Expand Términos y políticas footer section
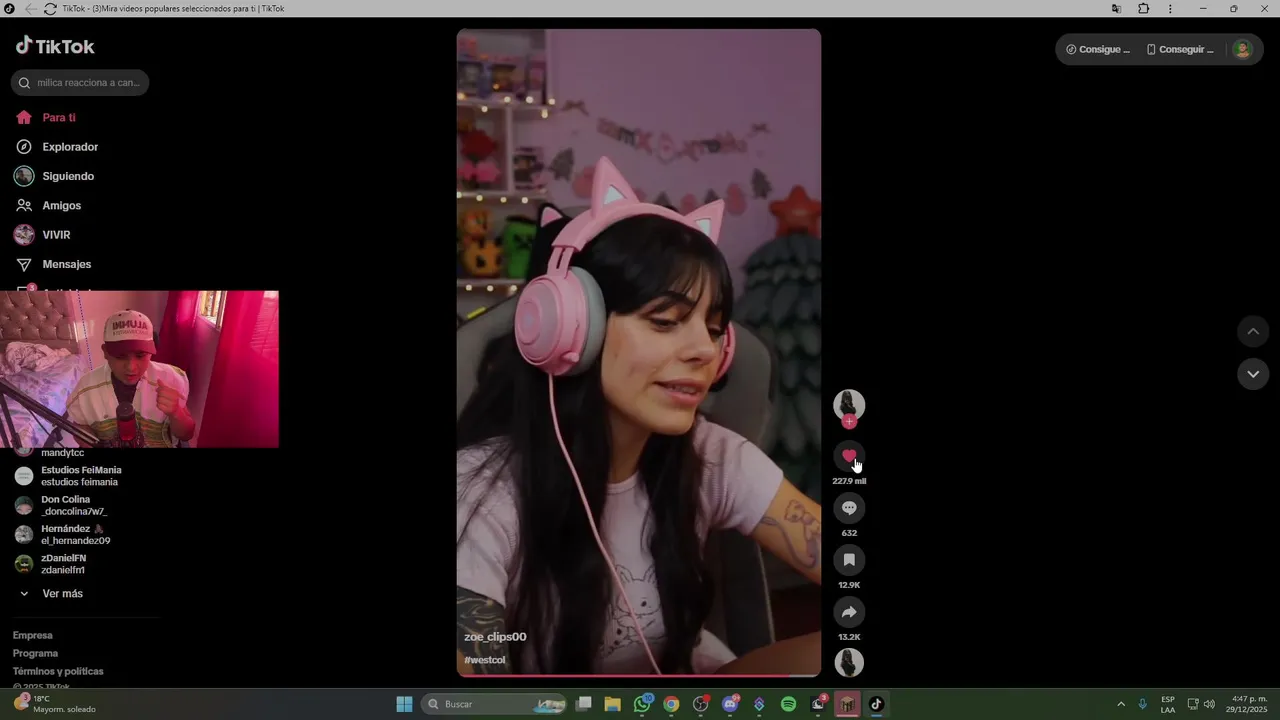Viewport: 1280px width, 720px height. [x=58, y=671]
